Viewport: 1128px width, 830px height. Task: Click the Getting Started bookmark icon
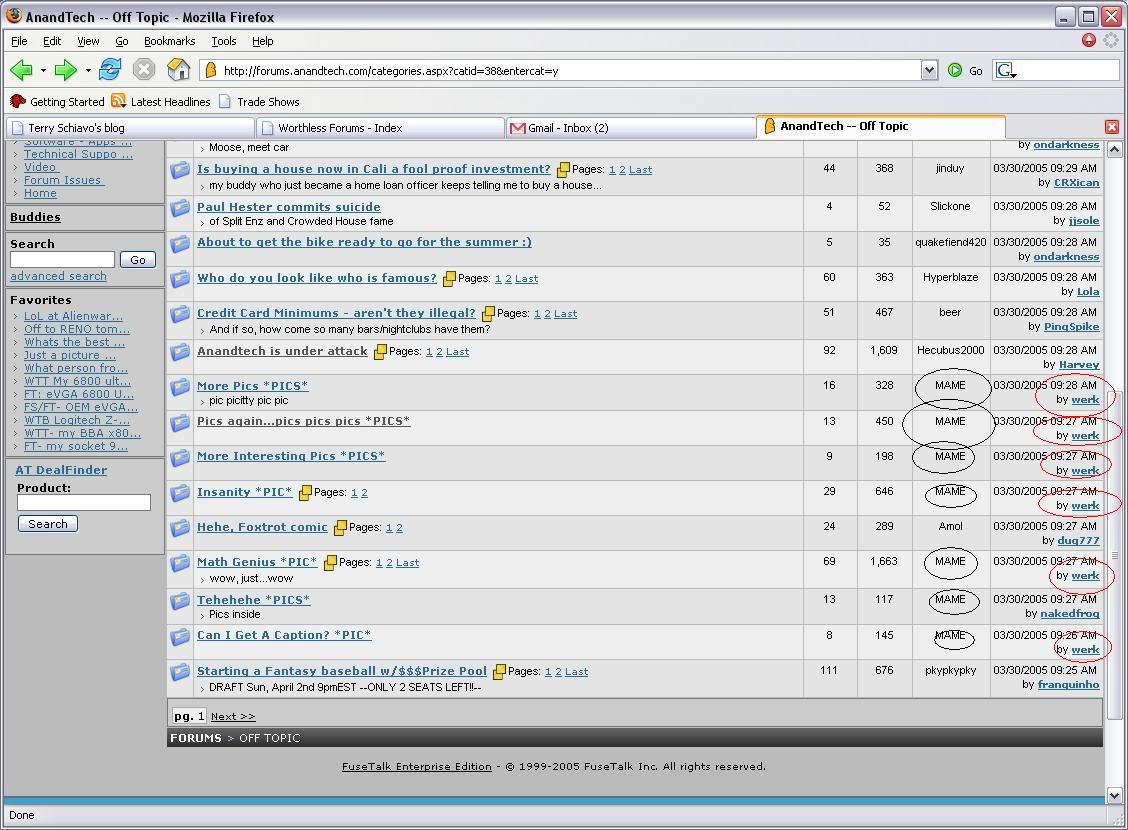click(x=18, y=101)
